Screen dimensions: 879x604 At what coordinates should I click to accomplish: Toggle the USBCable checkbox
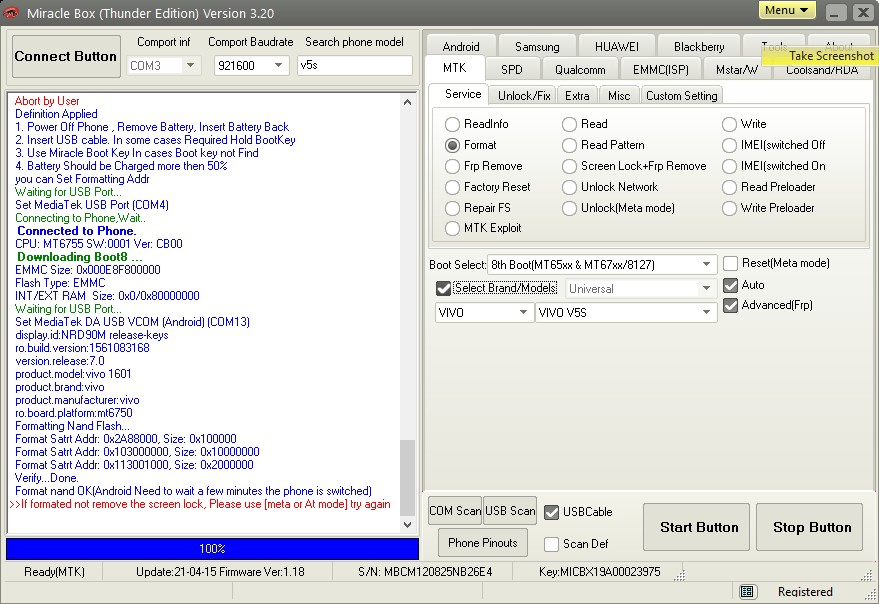coord(552,512)
